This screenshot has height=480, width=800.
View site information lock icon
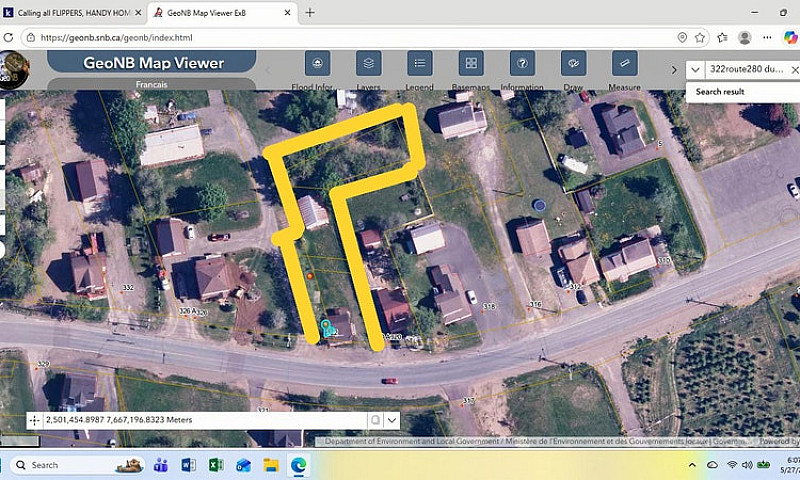(31, 37)
